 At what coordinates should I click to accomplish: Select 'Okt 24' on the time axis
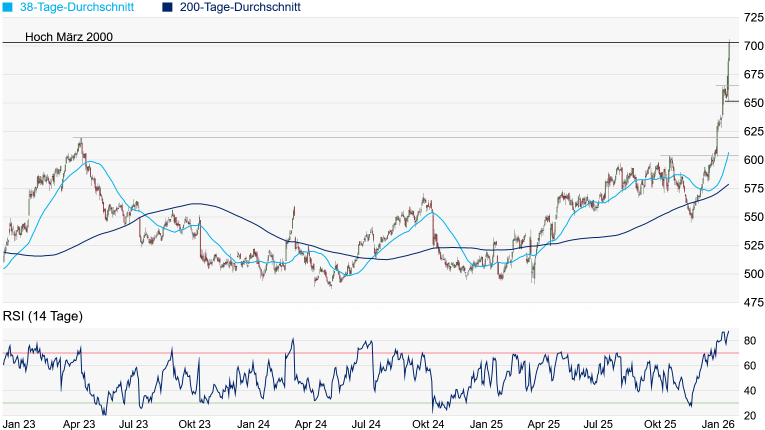pyautogui.click(x=427, y=424)
